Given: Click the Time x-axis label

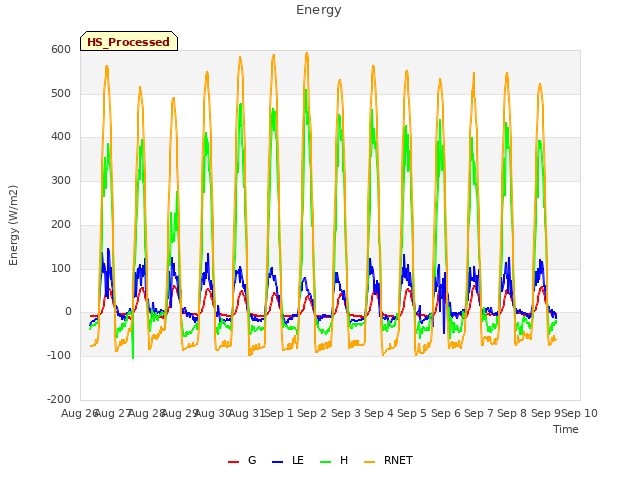Looking at the screenshot, I should [x=566, y=429].
